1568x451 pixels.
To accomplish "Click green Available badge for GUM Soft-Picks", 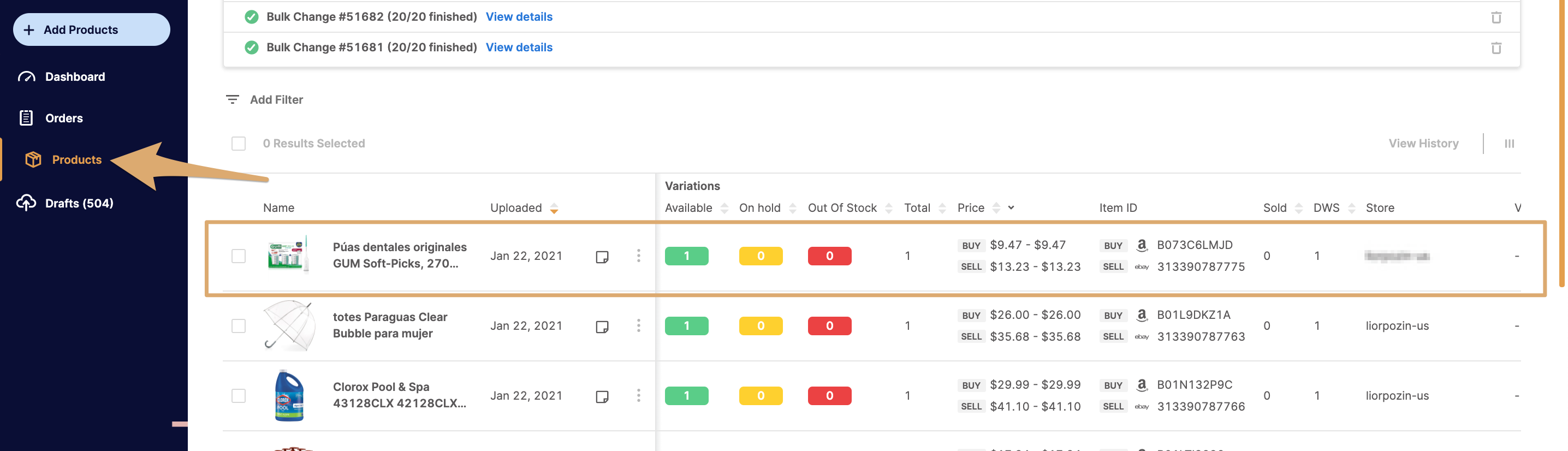I will pyautogui.click(x=686, y=256).
